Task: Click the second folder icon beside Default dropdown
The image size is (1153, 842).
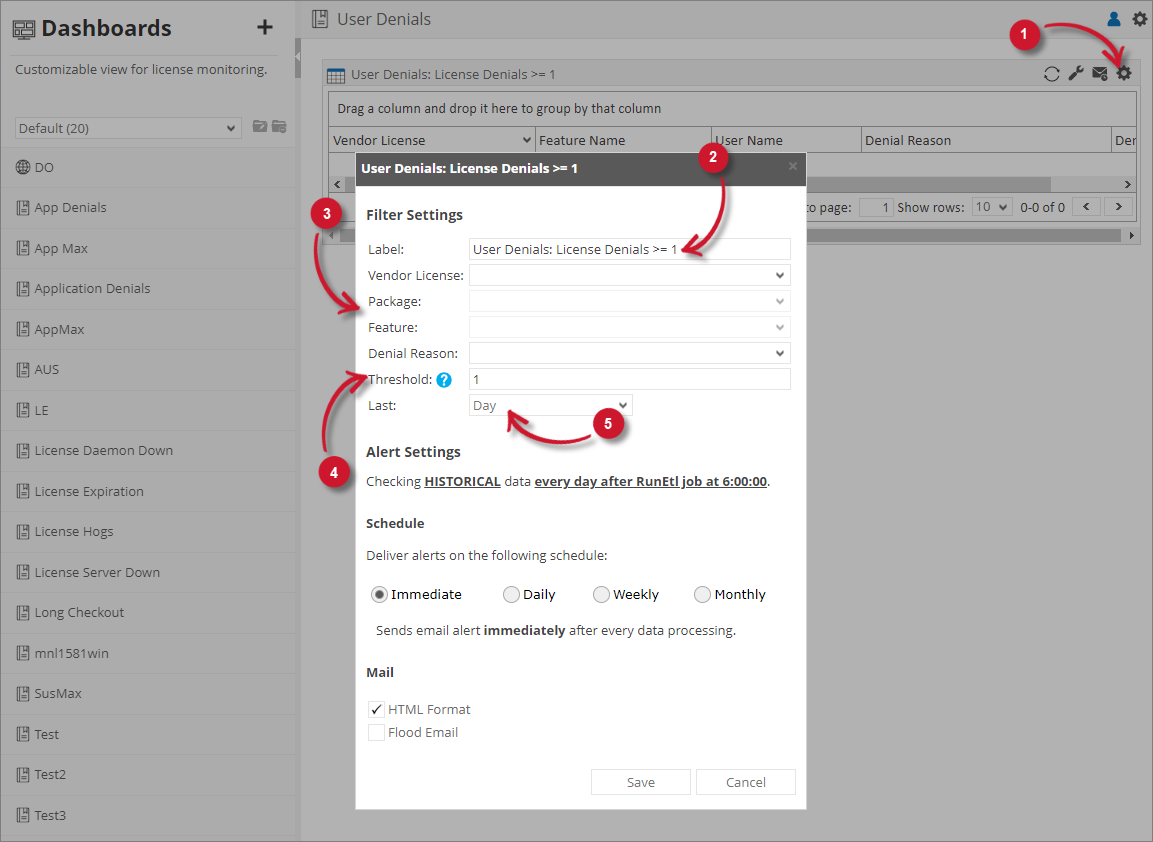Action: 279,126
